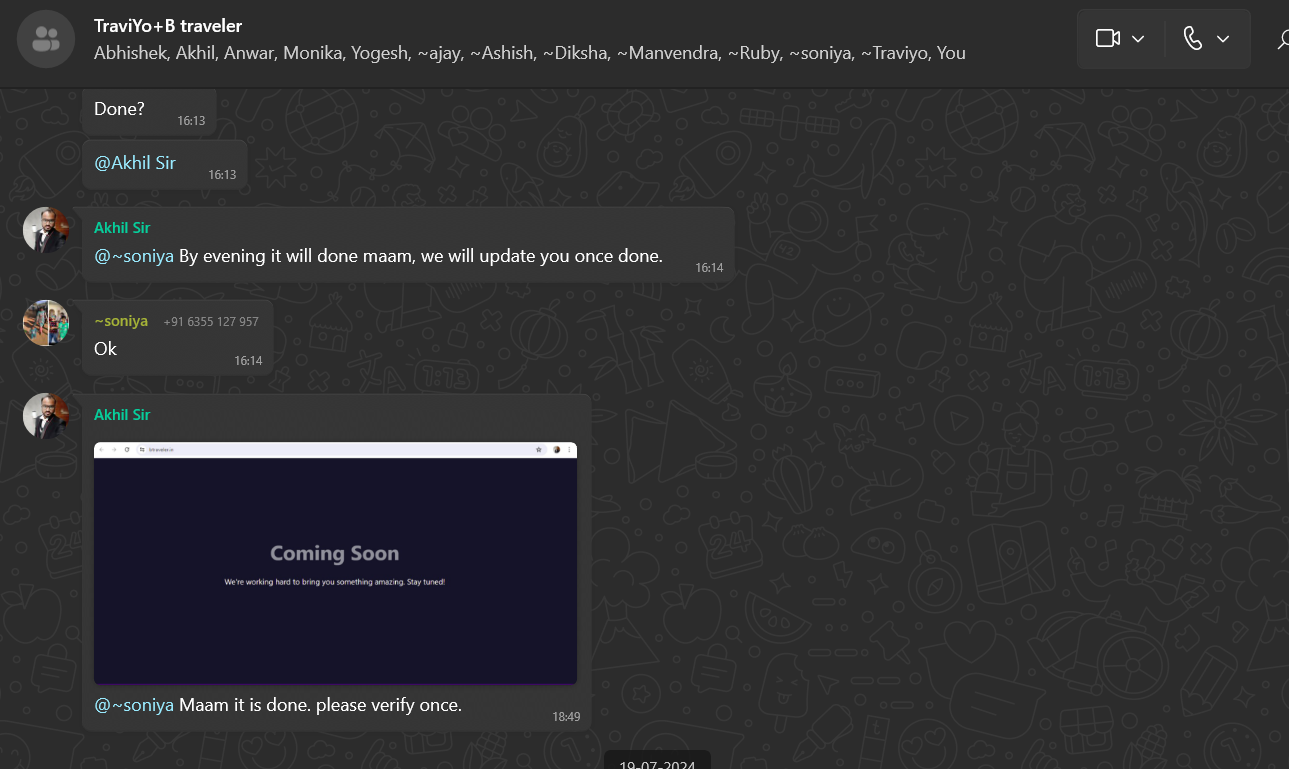Click Akhil Sir's name above 'By evening' message
Image resolution: width=1289 pixels, height=769 pixels.
point(122,228)
